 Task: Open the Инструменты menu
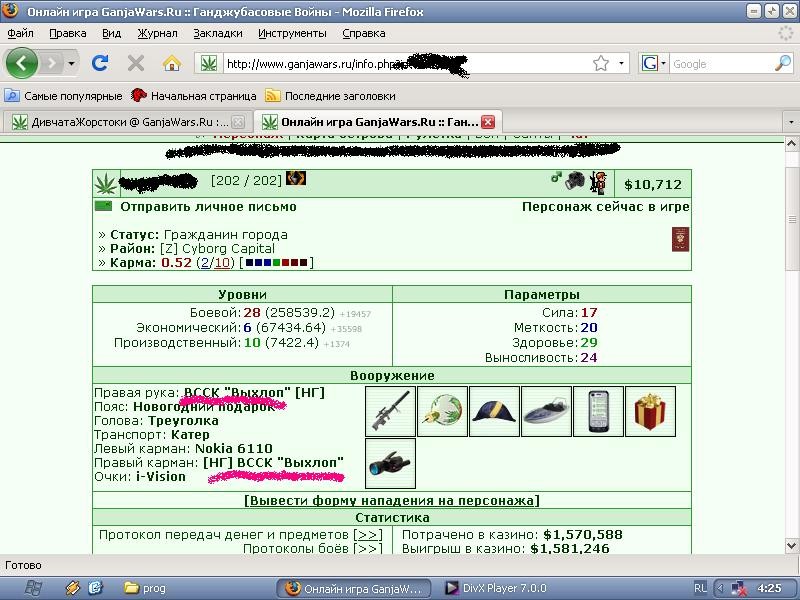pyautogui.click(x=292, y=33)
